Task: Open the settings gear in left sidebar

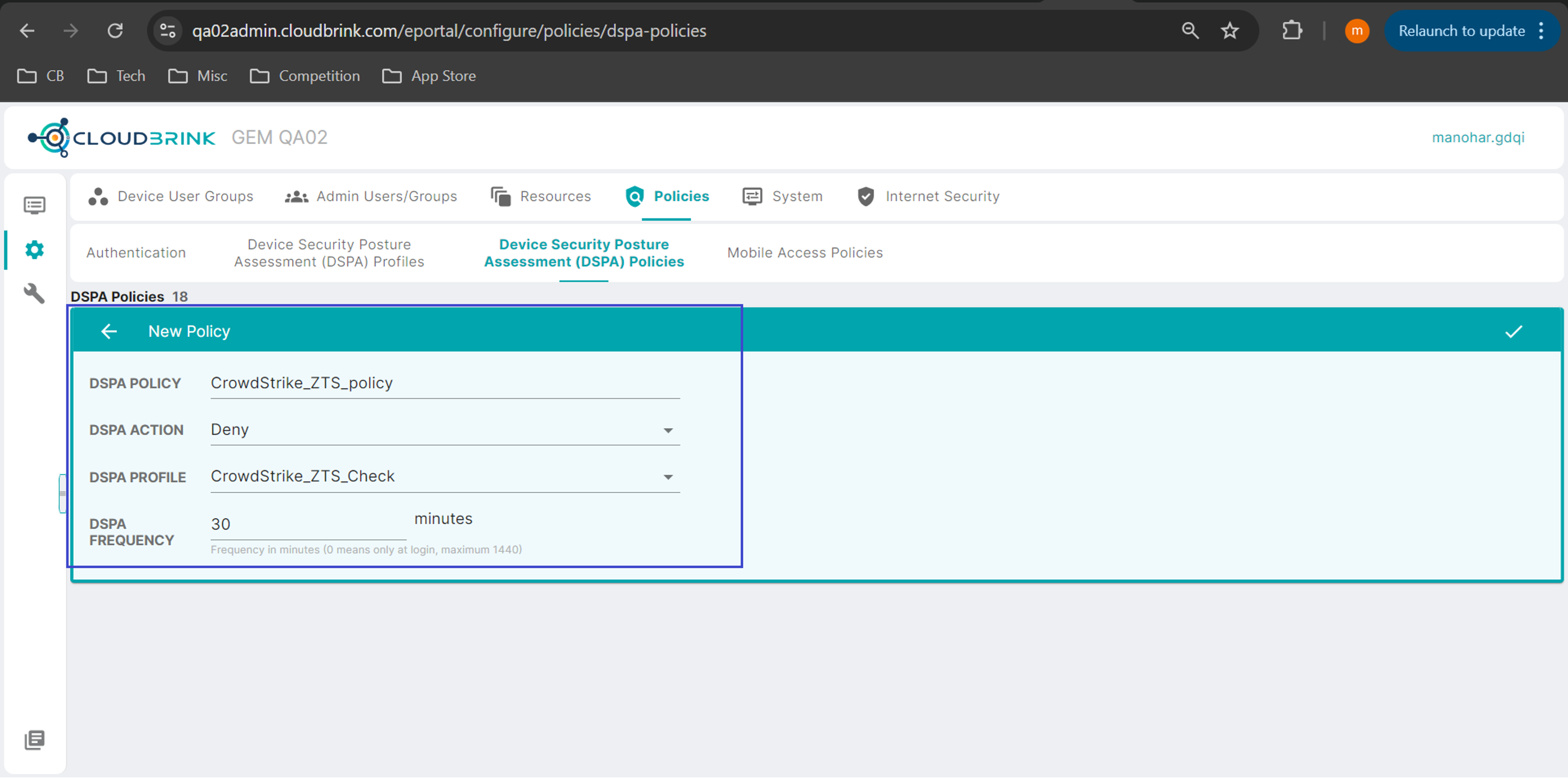Action: [34, 249]
